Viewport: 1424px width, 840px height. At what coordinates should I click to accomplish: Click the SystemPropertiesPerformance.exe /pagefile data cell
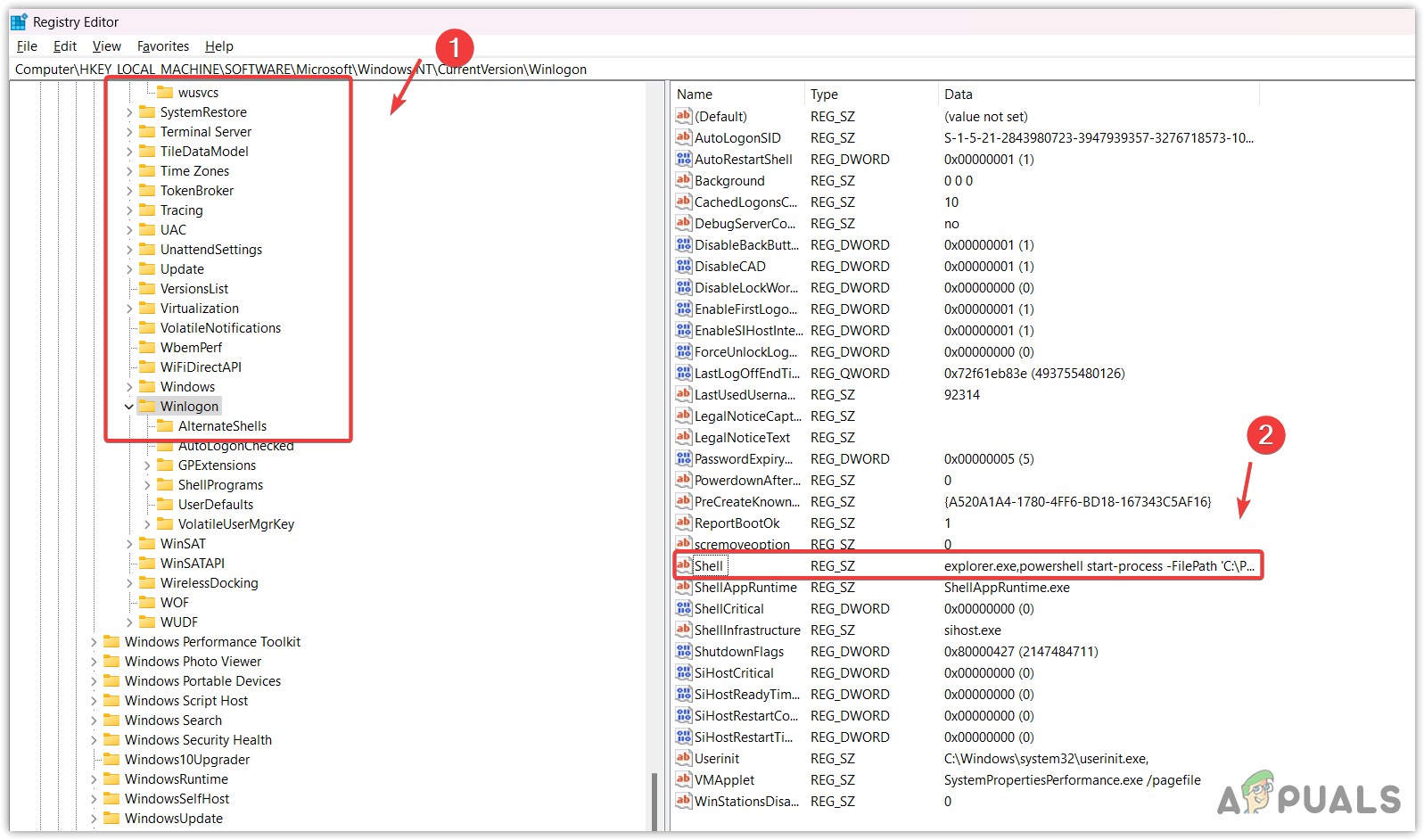click(x=1072, y=779)
